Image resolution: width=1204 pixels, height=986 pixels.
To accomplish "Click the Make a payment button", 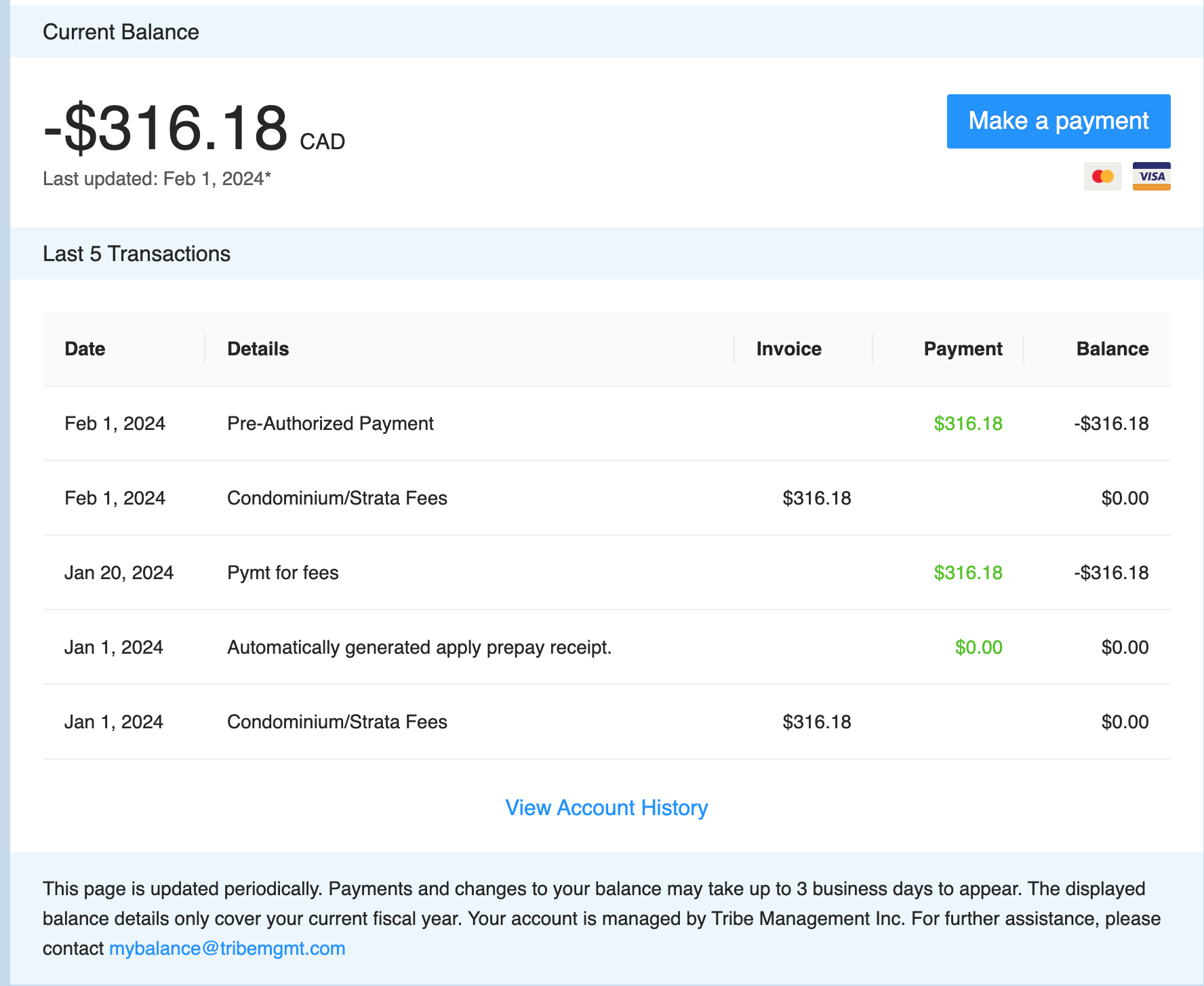I will tap(1058, 121).
